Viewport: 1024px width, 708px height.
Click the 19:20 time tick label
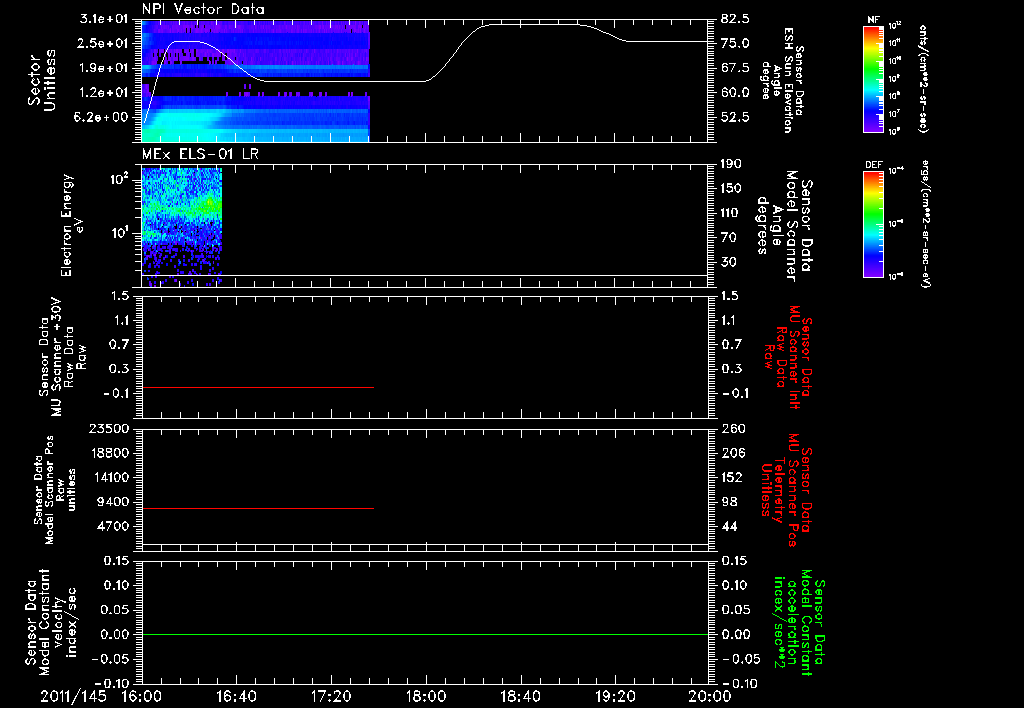coord(615,696)
